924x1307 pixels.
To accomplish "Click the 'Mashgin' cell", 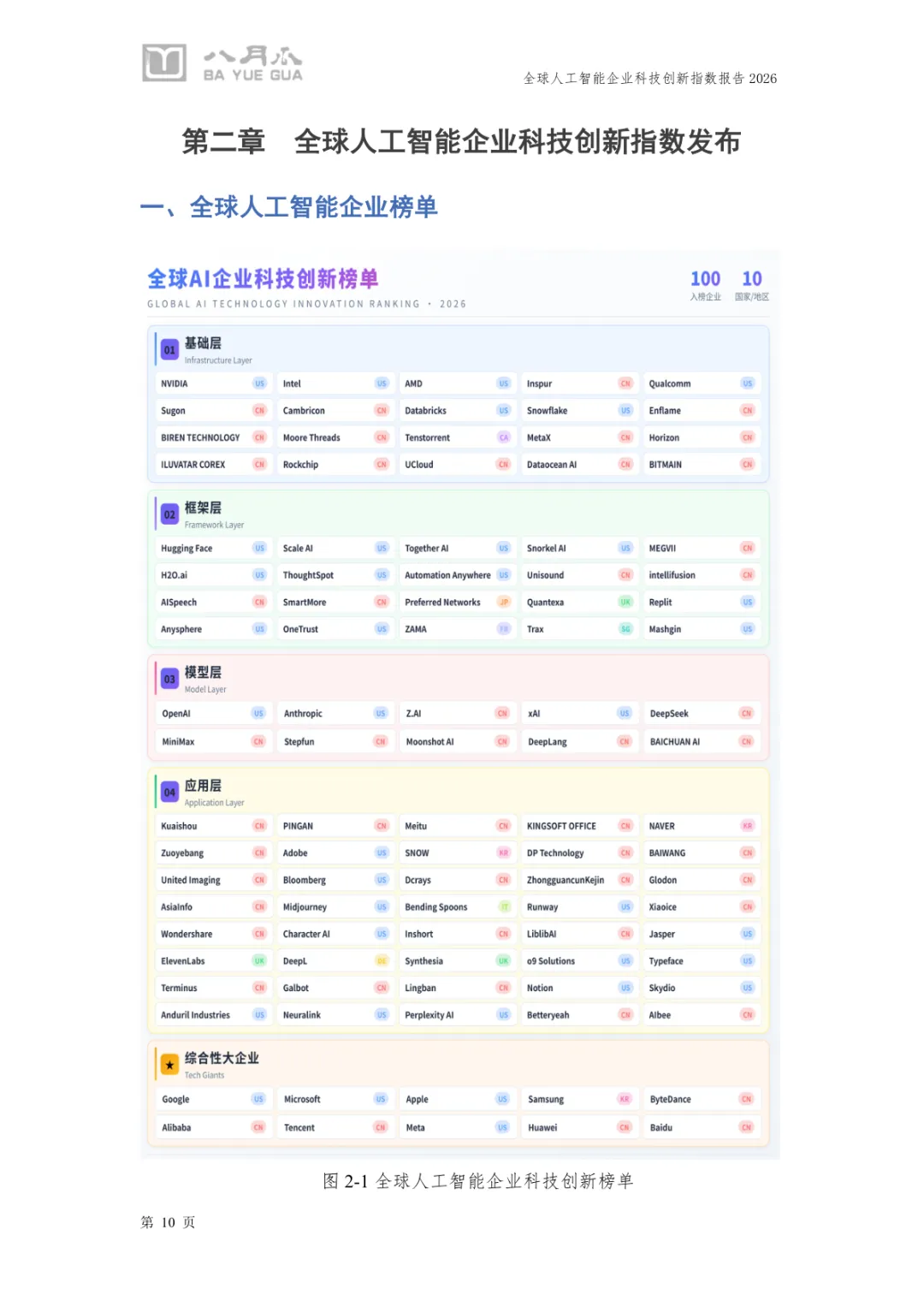I will (701, 629).
